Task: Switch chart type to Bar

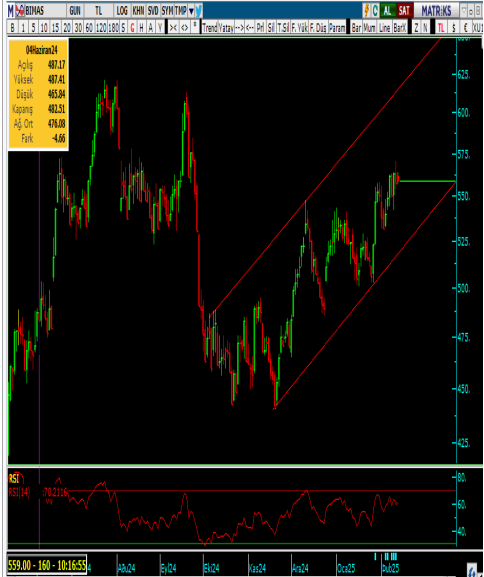Action: (x=356, y=27)
